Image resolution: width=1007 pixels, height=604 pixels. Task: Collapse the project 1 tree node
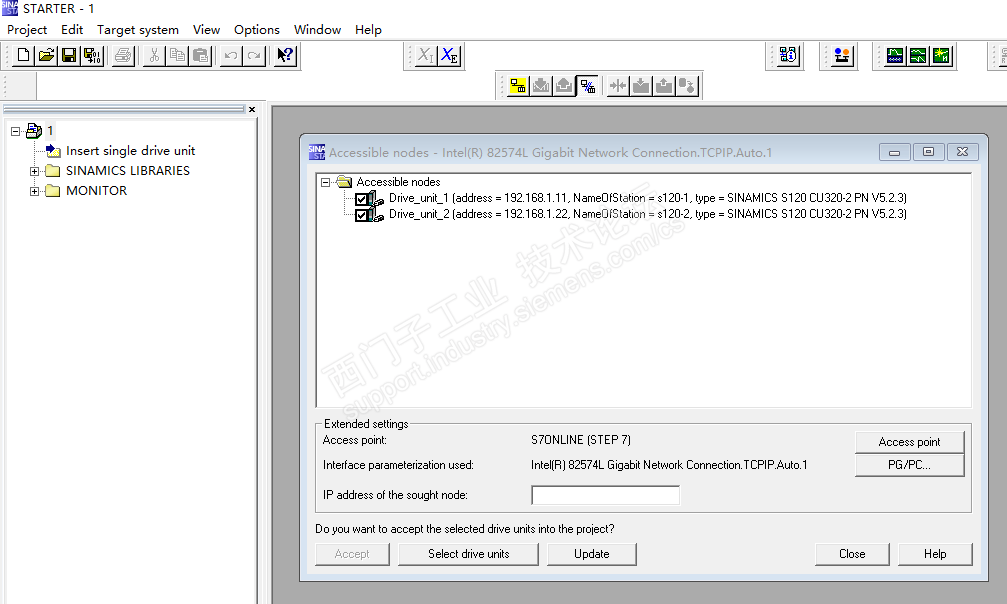pos(15,131)
